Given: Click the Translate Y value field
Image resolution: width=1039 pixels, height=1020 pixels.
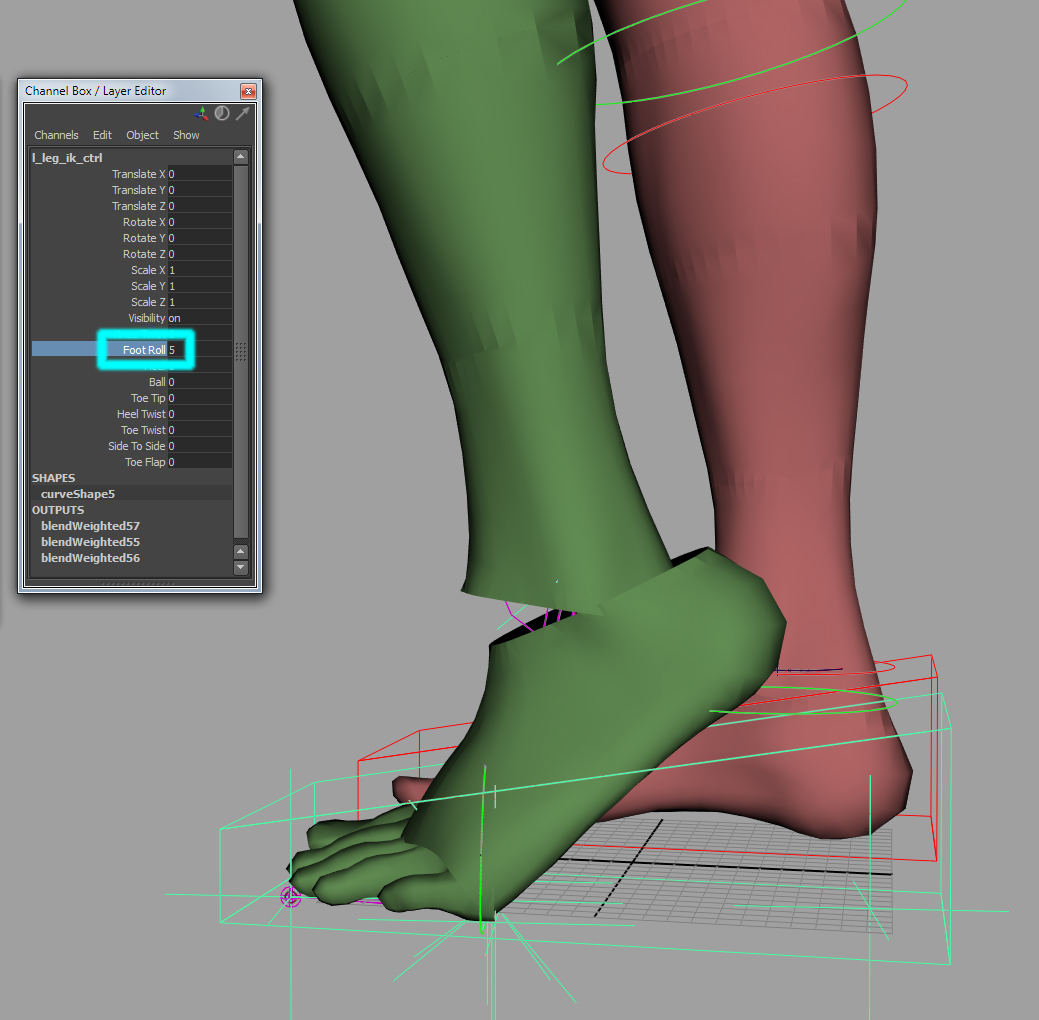Looking at the screenshot, I should (199, 190).
